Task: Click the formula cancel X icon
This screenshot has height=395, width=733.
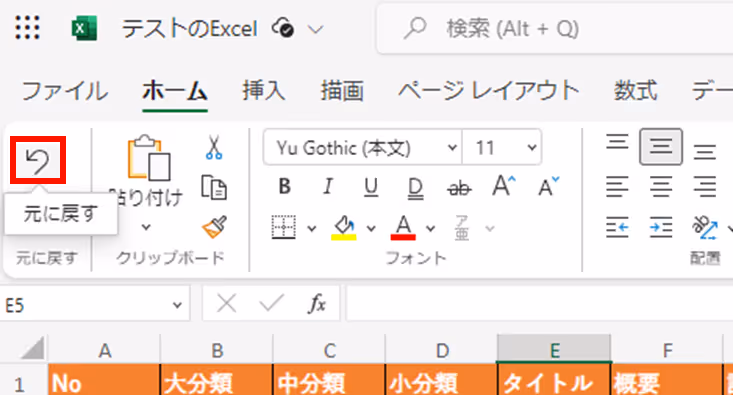Action: click(227, 304)
